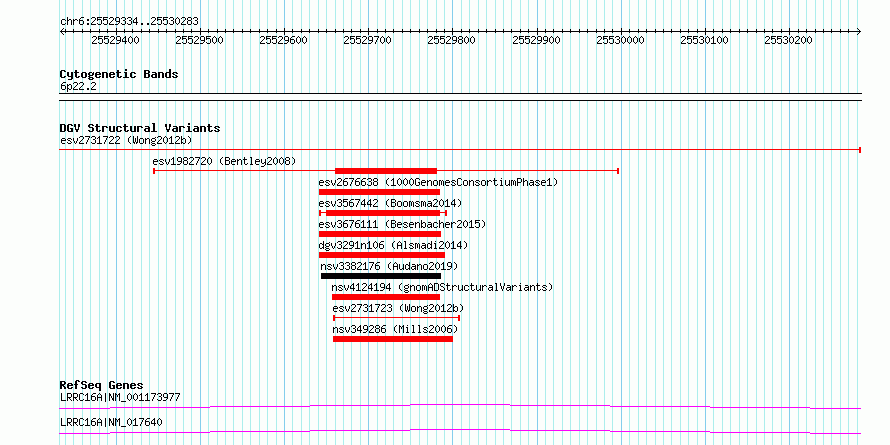The width and height of the screenshot is (890, 445).
Task: Click ruler position 25530200
Action: pyautogui.click(x=788, y=40)
